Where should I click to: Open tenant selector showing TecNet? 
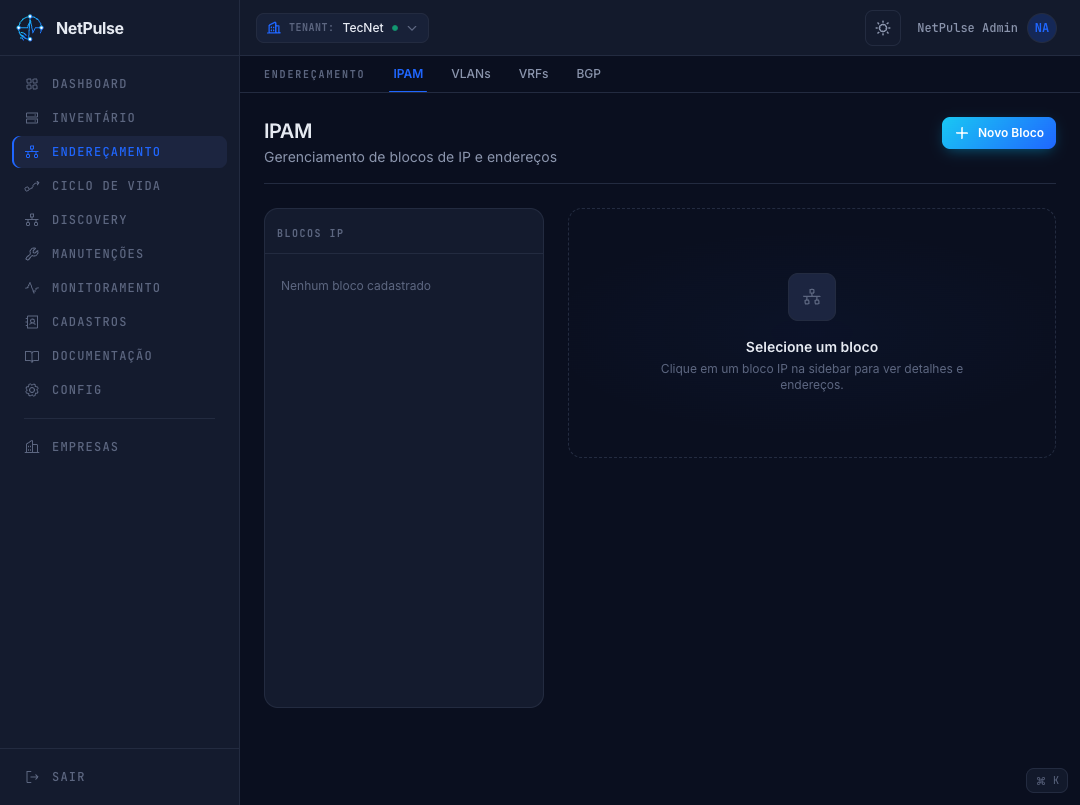pyautogui.click(x=342, y=28)
